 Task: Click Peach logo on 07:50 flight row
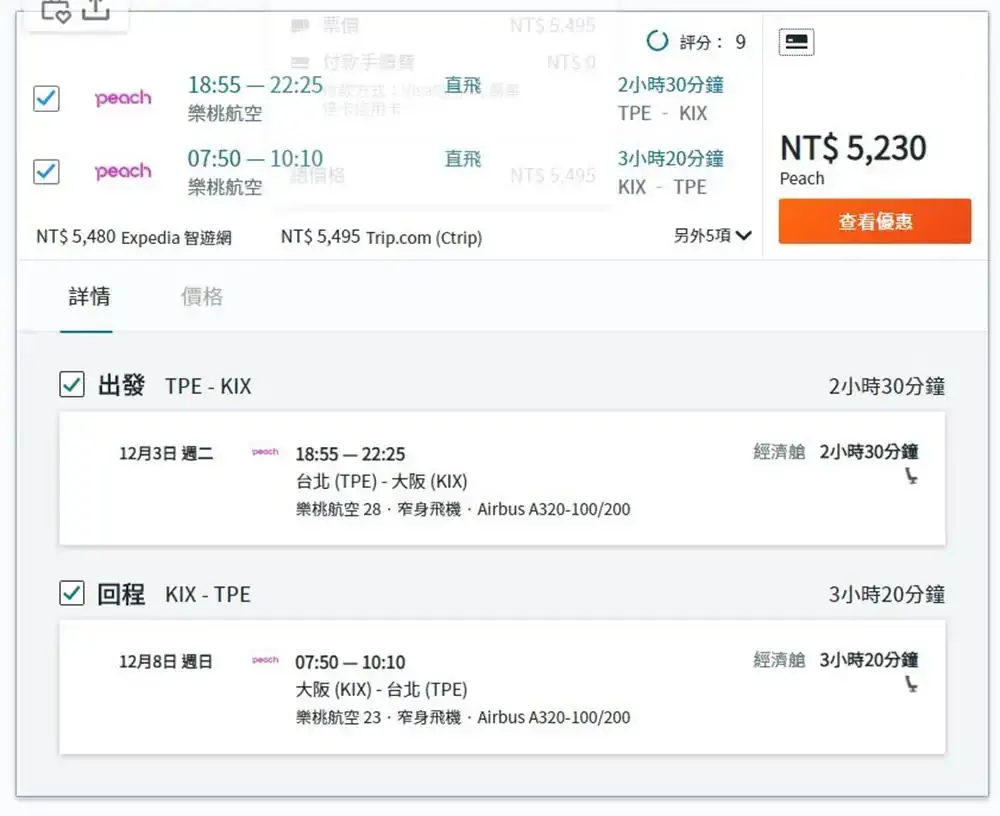coord(123,172)
